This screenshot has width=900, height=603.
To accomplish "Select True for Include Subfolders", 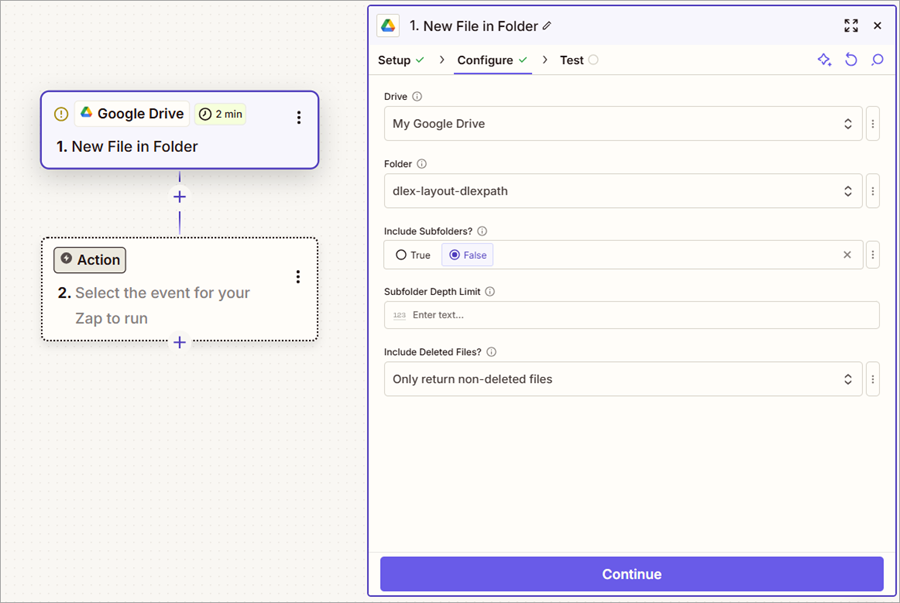I will pos(413,255).
